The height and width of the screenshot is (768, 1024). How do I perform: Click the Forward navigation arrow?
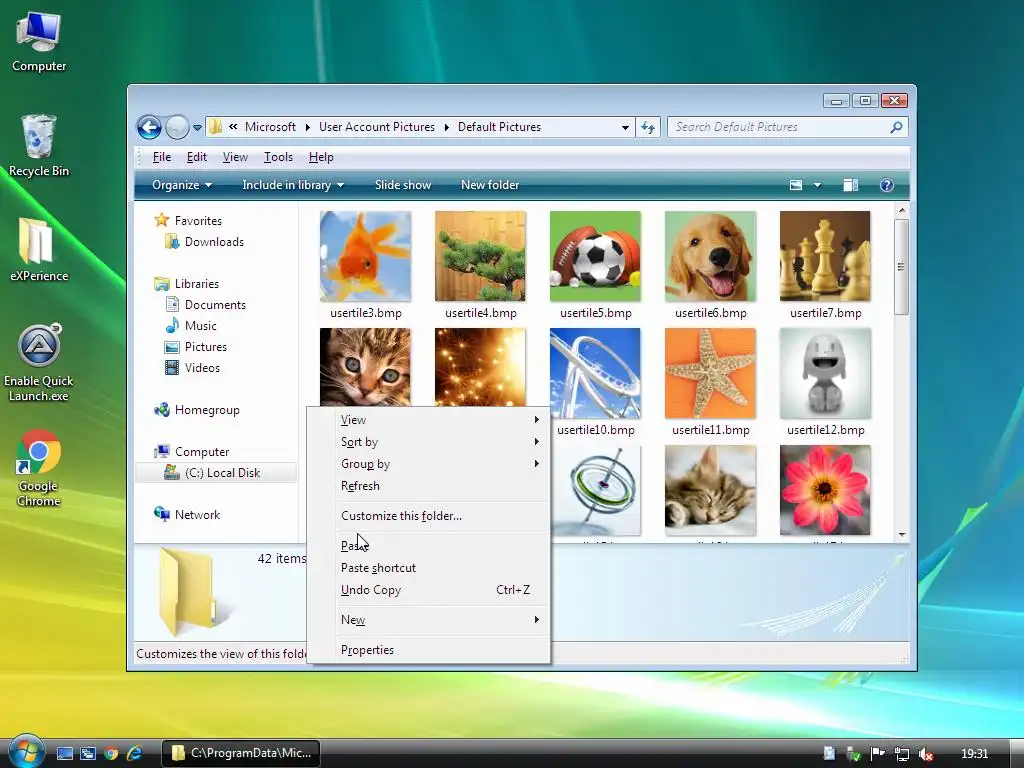pyautogui.click(x=176, y=127)
